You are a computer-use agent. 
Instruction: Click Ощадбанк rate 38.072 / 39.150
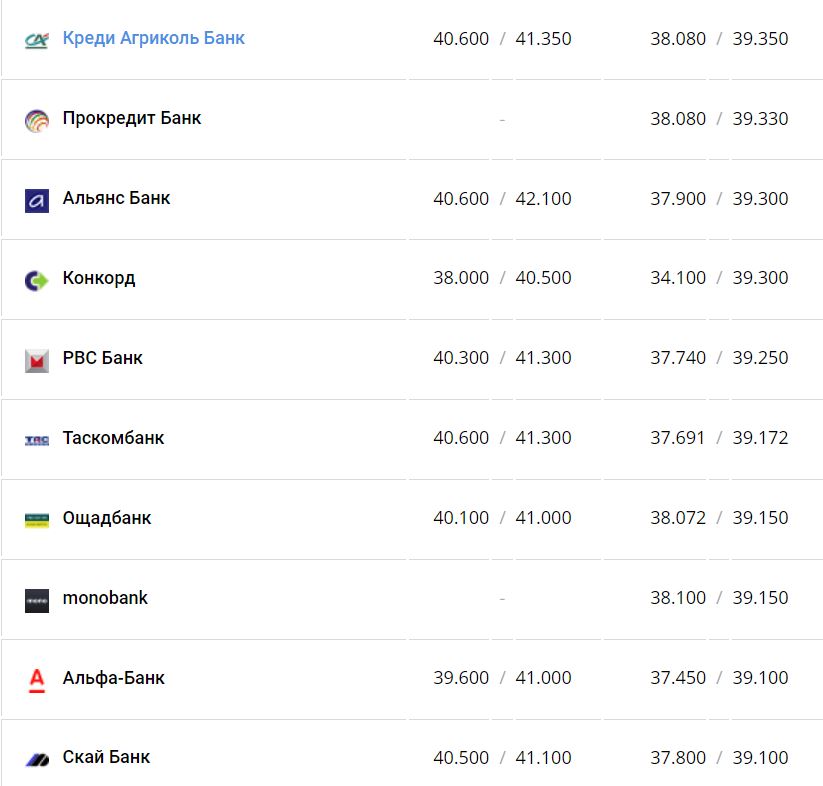719,518
